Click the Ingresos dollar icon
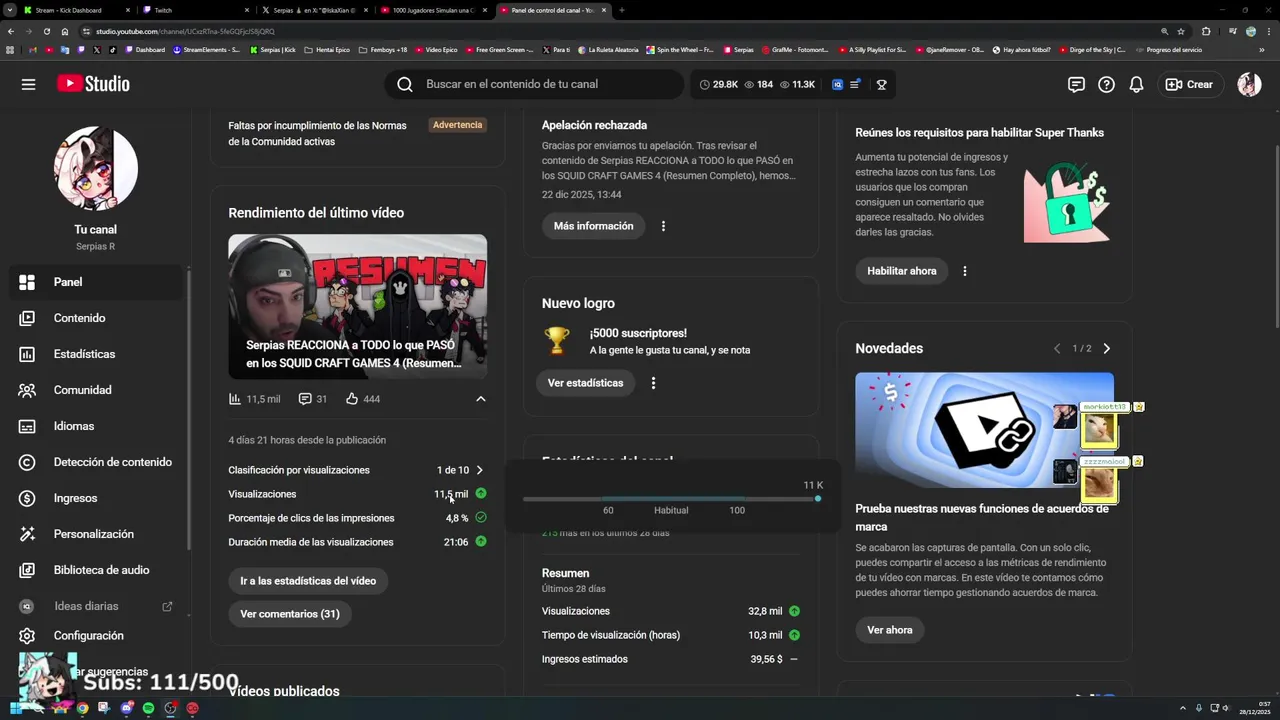 tap(27, 498)
